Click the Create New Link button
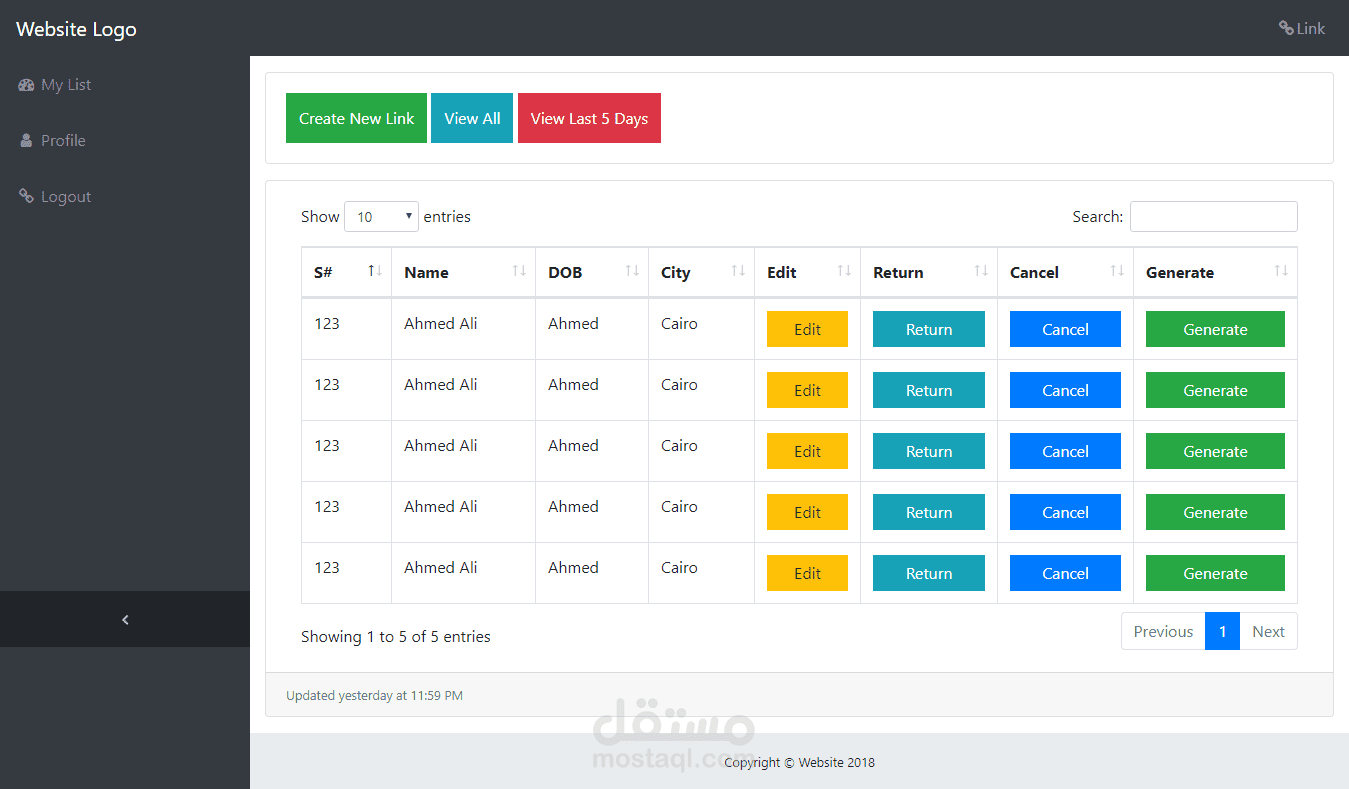 [x=356, y=118]
